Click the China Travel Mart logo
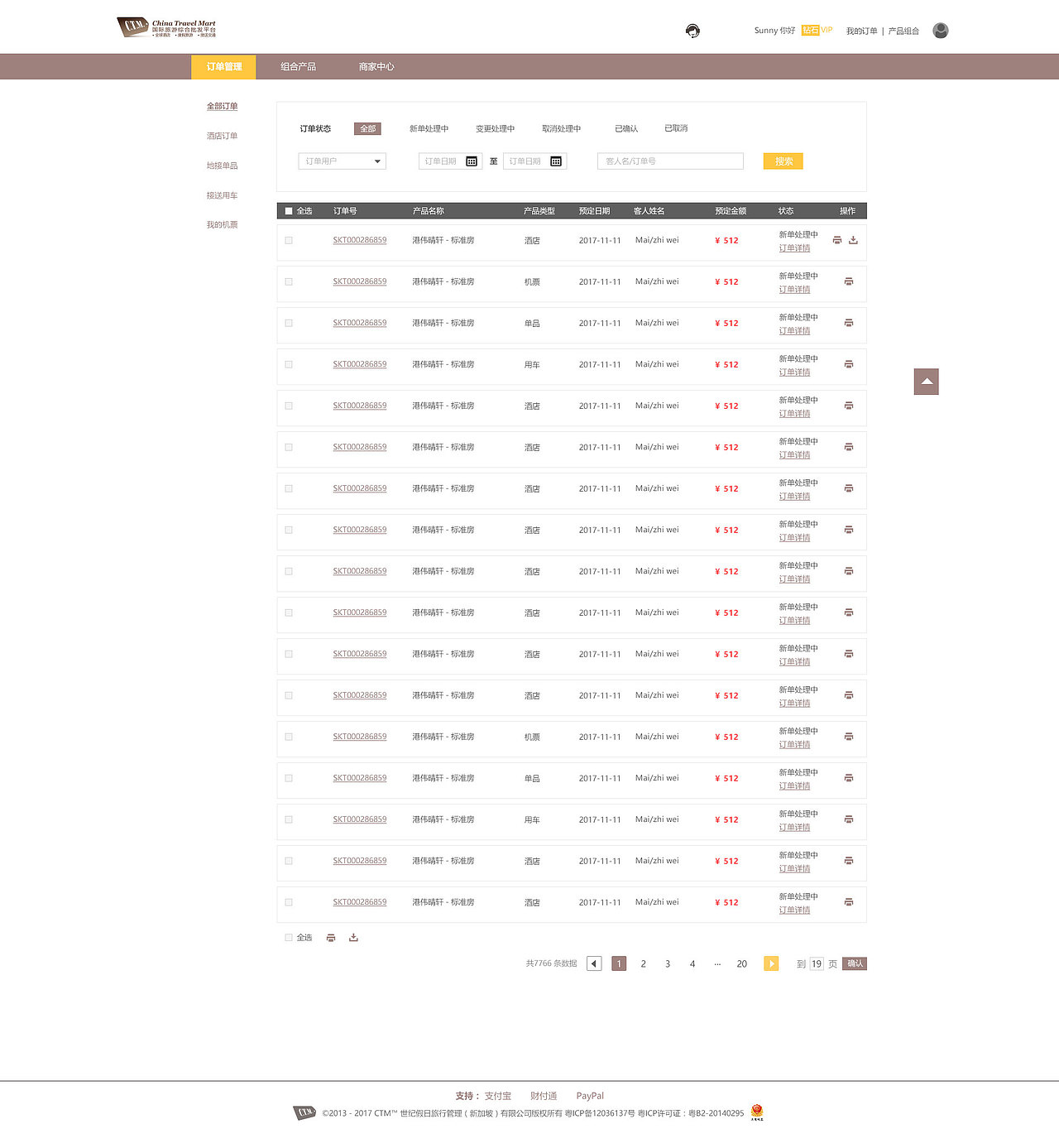1059x1148 pixels. 166,28
